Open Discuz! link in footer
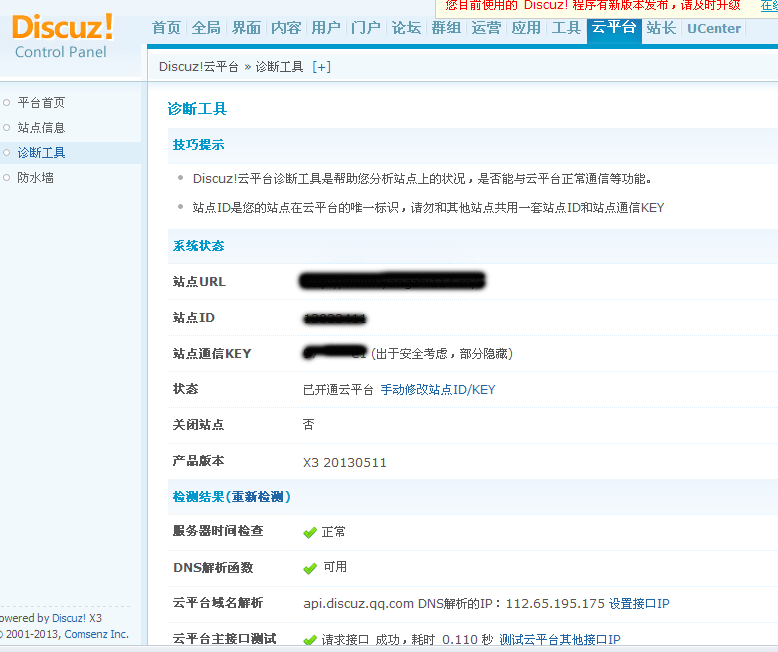778x652 pixels. pyautogui.click(x=69, y=618)
